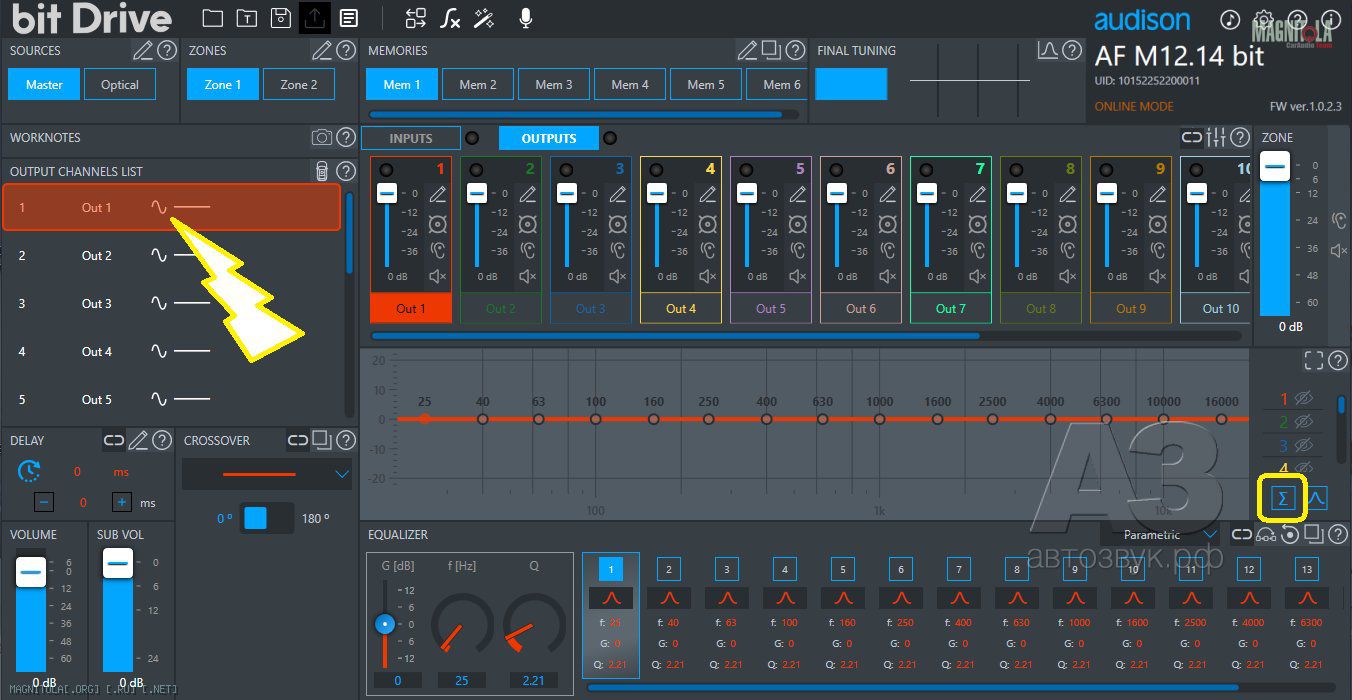Click the delay clock icon
The image size is (1352, 700).
pyautogui.click(x=30, y=471)
